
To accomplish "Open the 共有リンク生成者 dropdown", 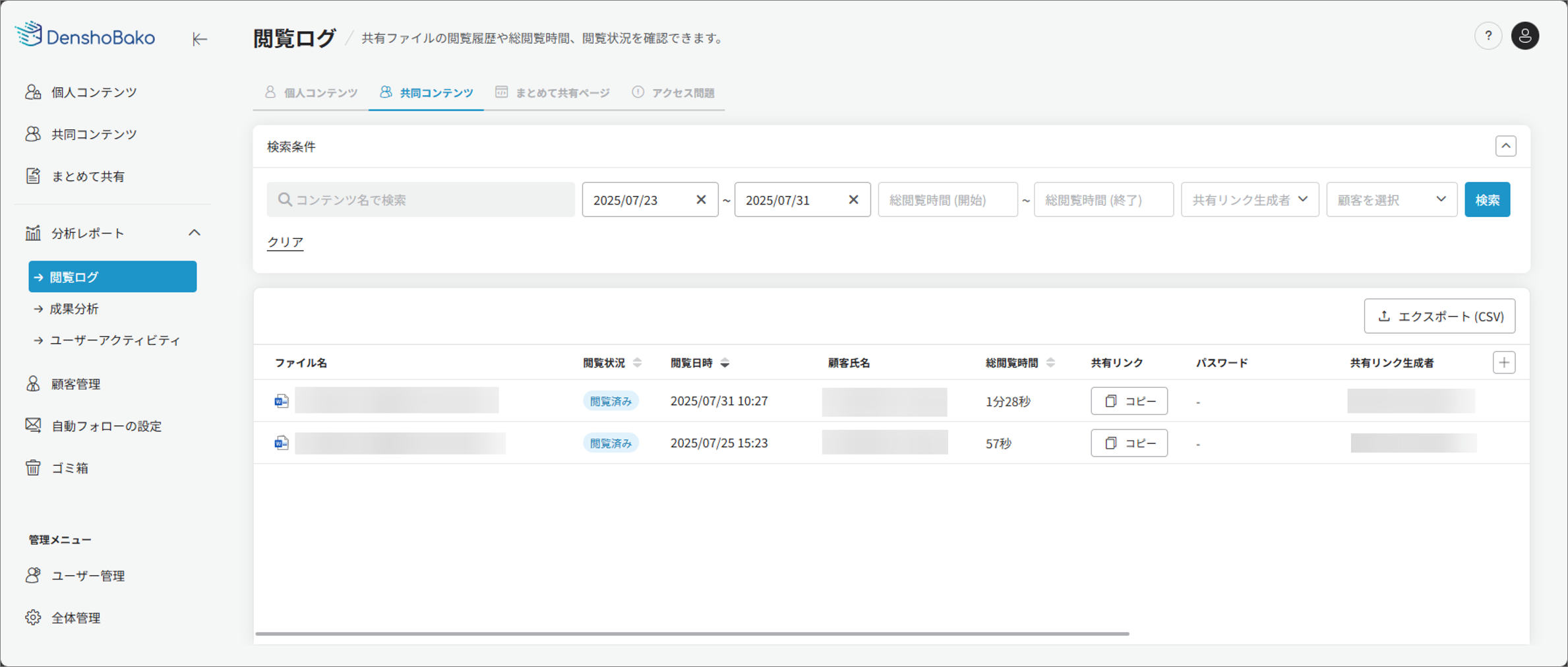I will coord(1249,200).
